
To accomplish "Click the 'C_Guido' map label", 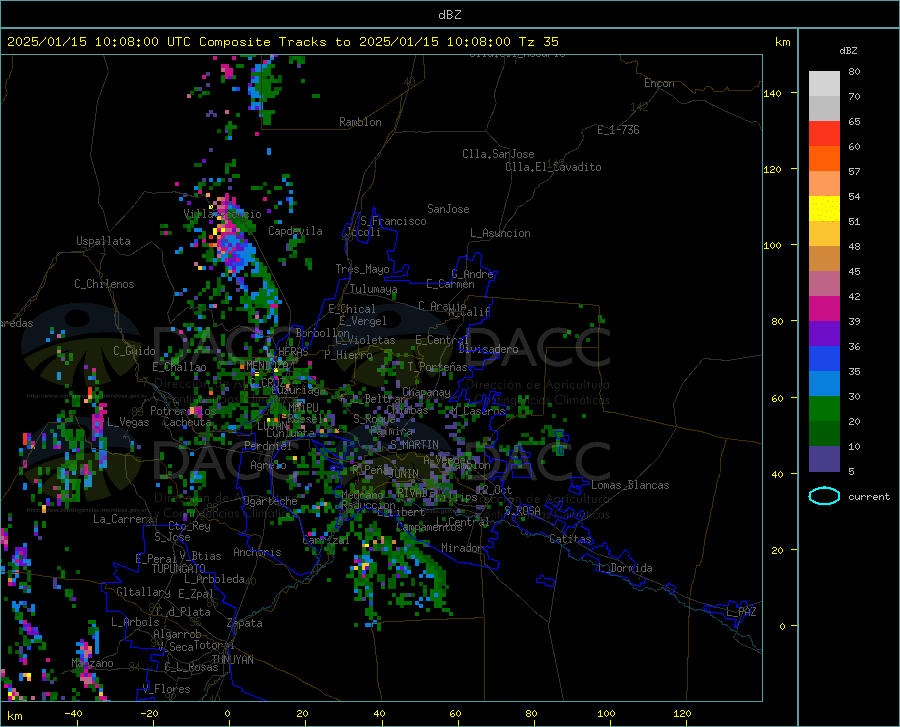I will 134,351.
